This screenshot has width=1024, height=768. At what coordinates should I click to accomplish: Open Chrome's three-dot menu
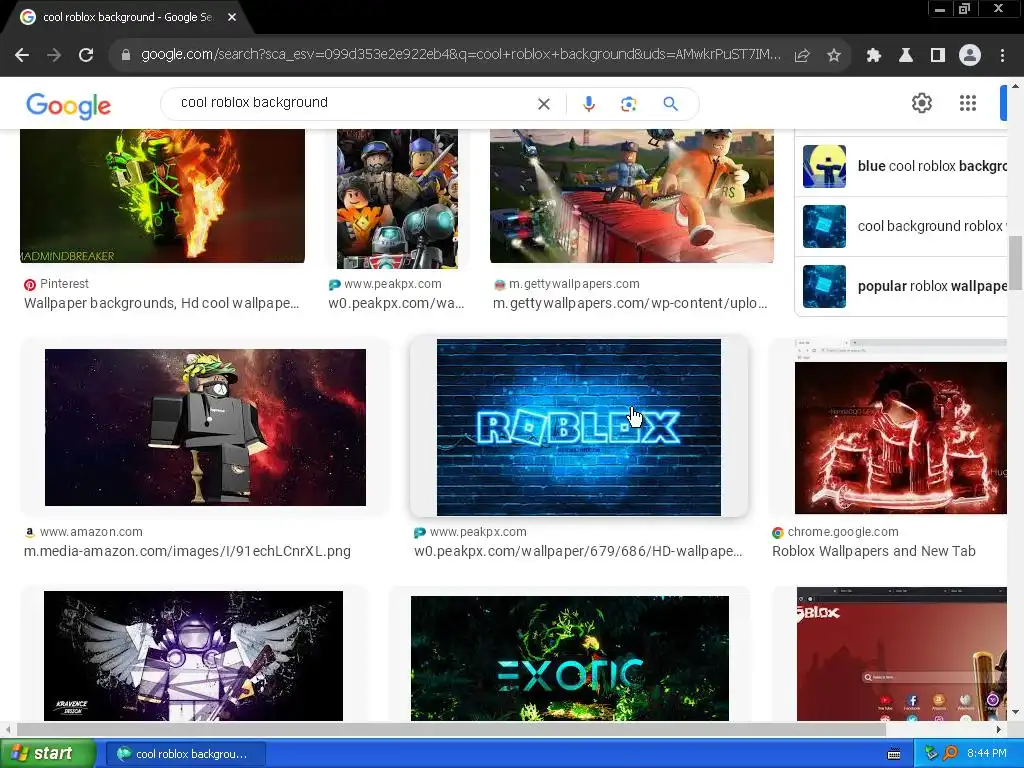pyautogui.click(x=1002, y=56)
